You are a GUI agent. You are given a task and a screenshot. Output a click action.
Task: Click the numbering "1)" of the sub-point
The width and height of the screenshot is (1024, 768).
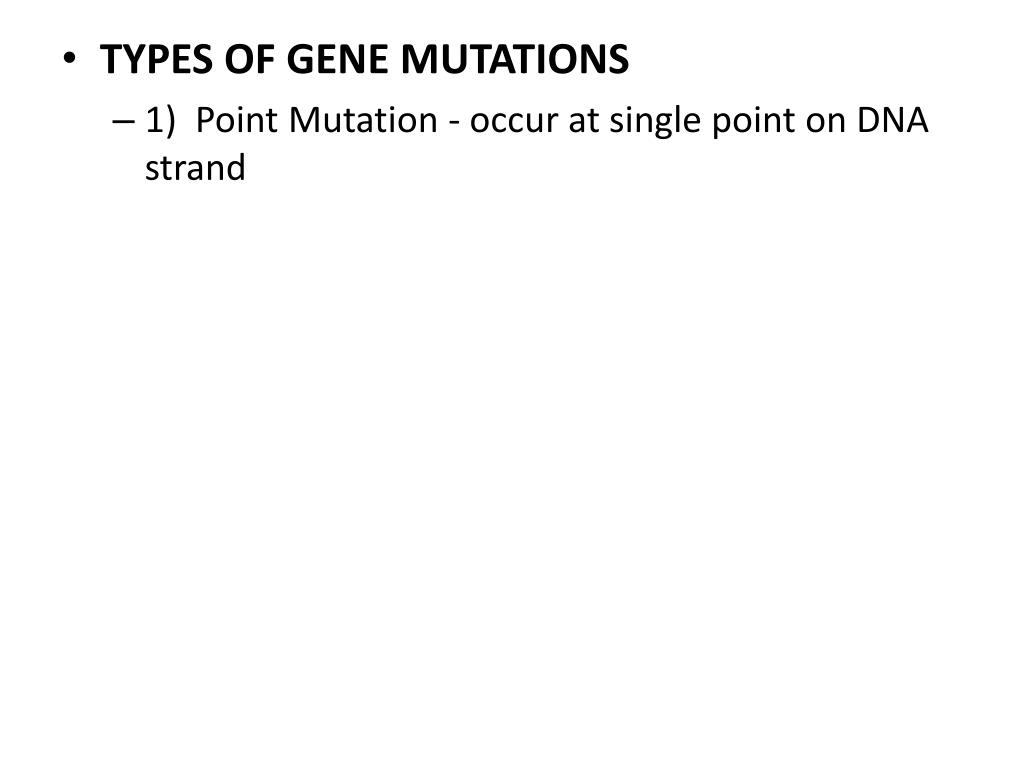[161, 122]
